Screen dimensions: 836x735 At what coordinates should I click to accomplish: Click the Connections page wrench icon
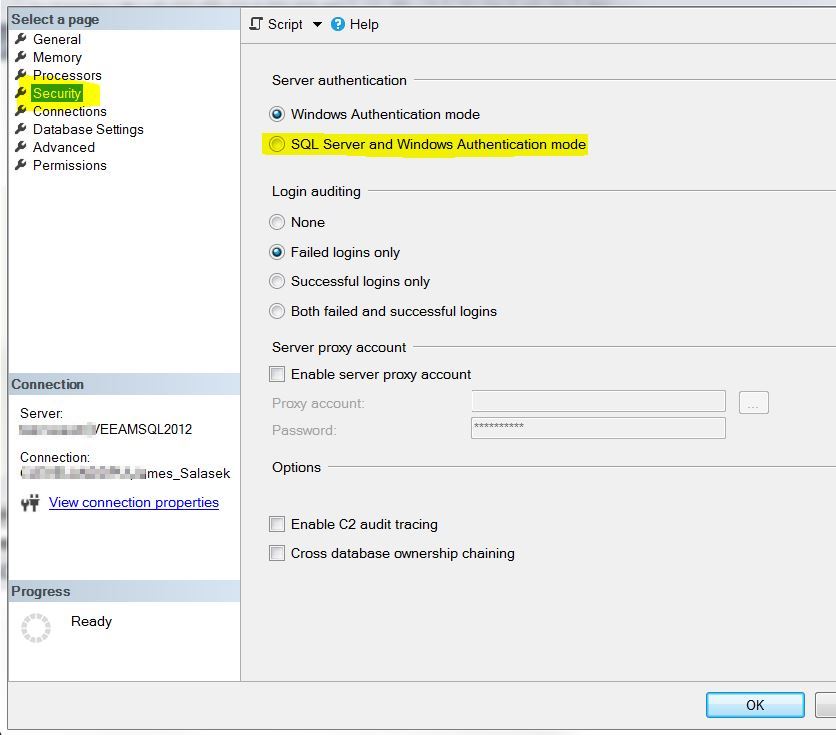21,111
